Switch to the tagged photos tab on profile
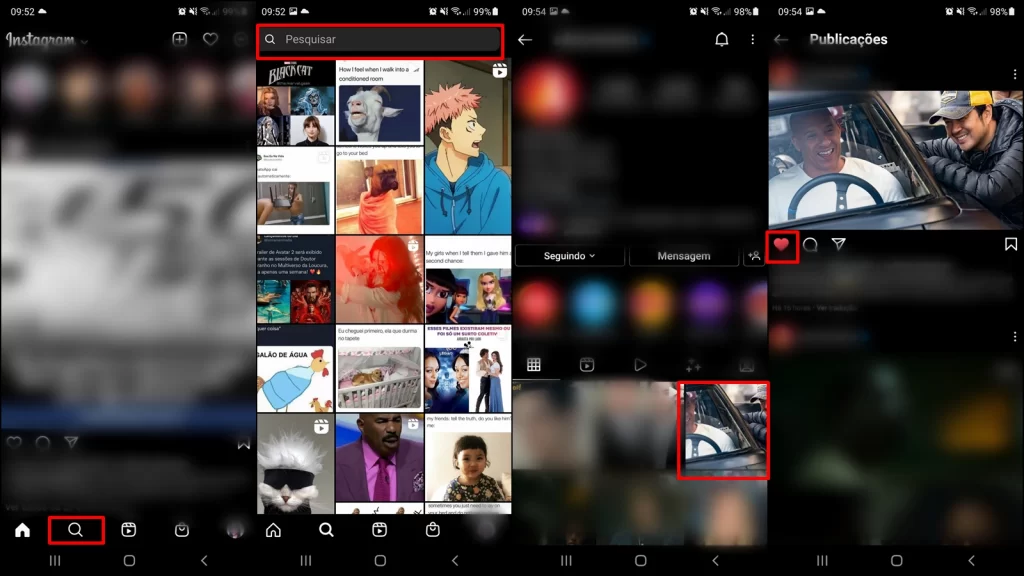1024x576 pixels. 746,365
